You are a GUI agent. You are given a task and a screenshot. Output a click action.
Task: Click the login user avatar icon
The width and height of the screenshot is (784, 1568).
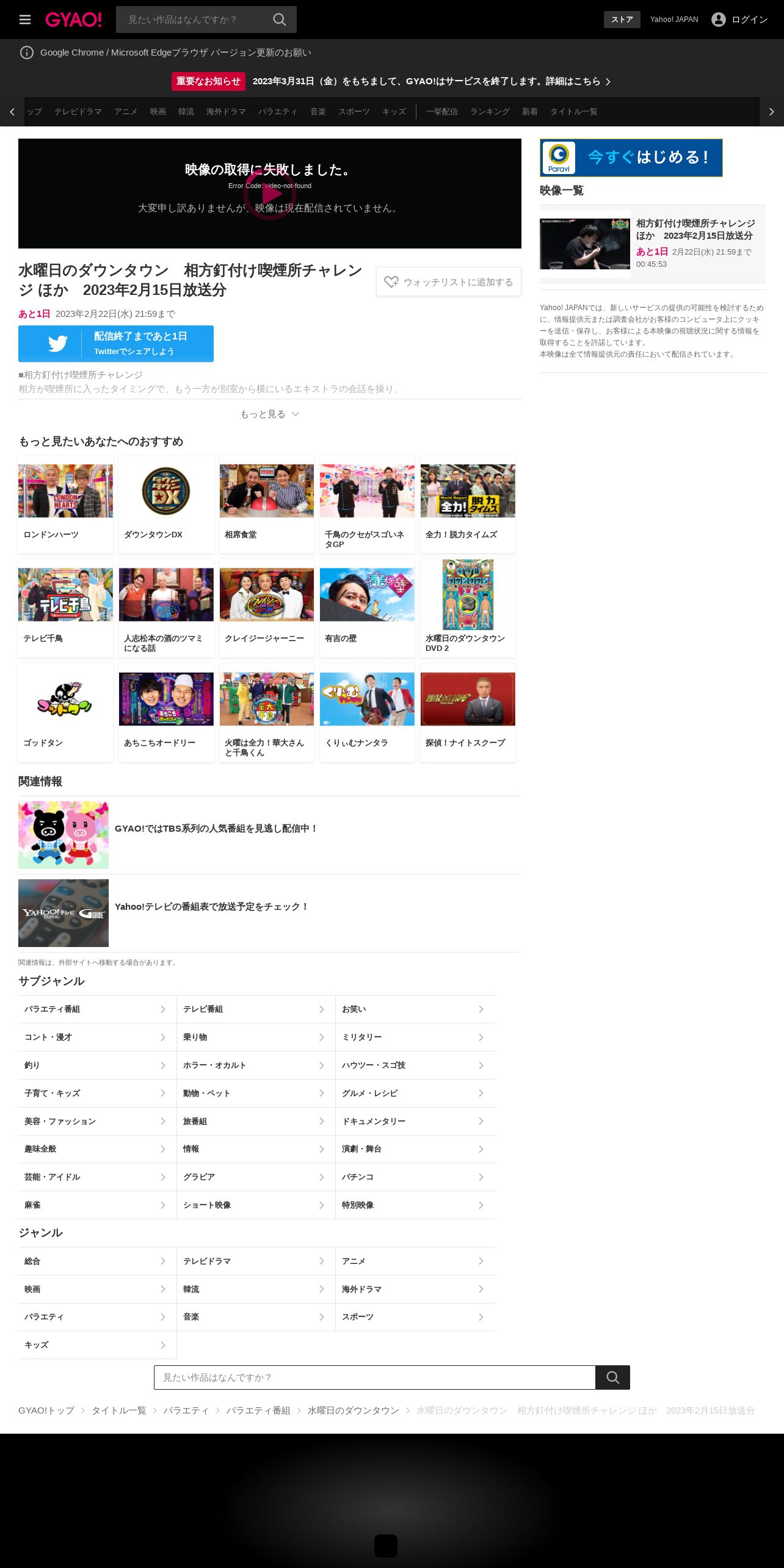click(719, 20)
